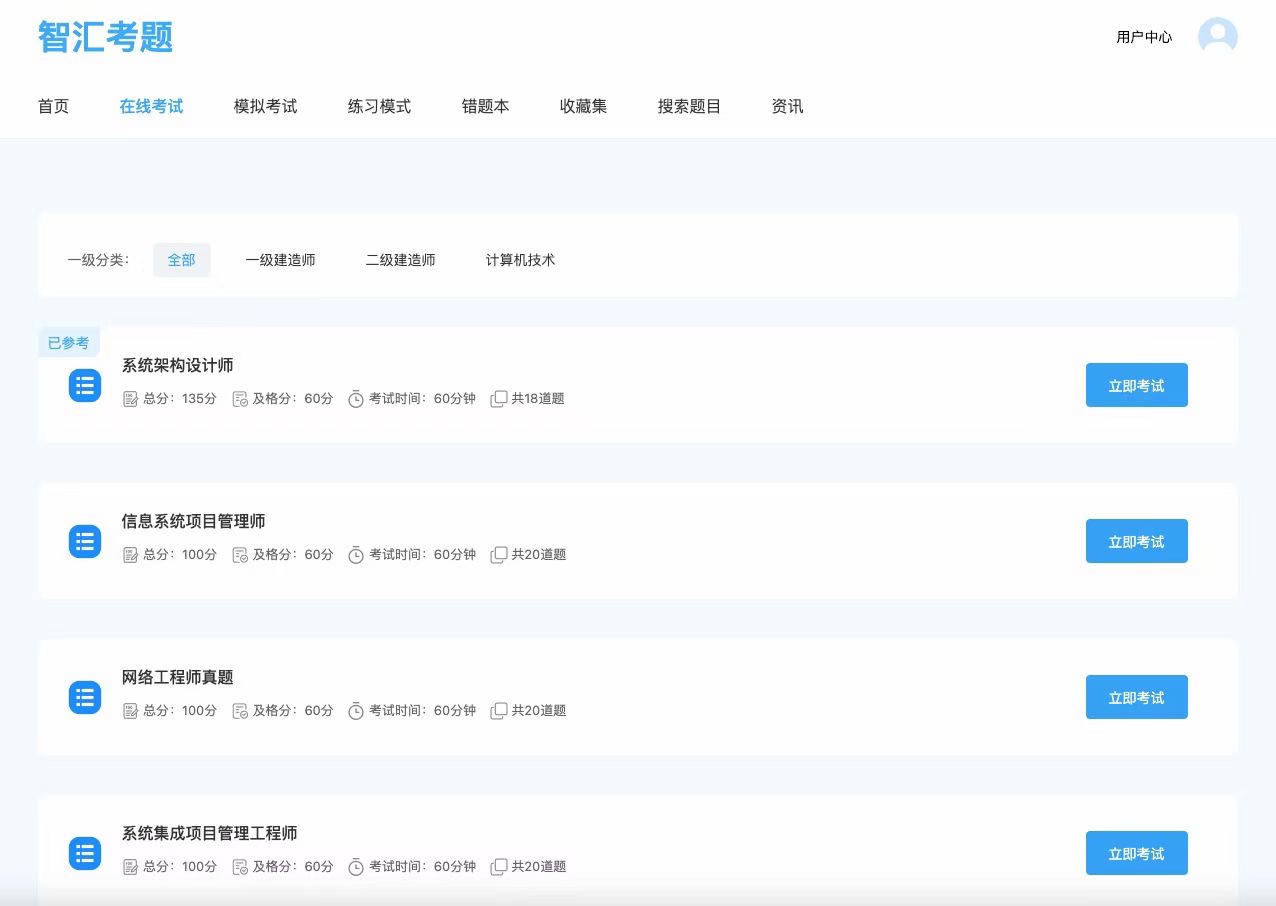Click the list icon beside 信息系统项目管理师
The height and width of the screenshot is (906, 1276).
85,541
